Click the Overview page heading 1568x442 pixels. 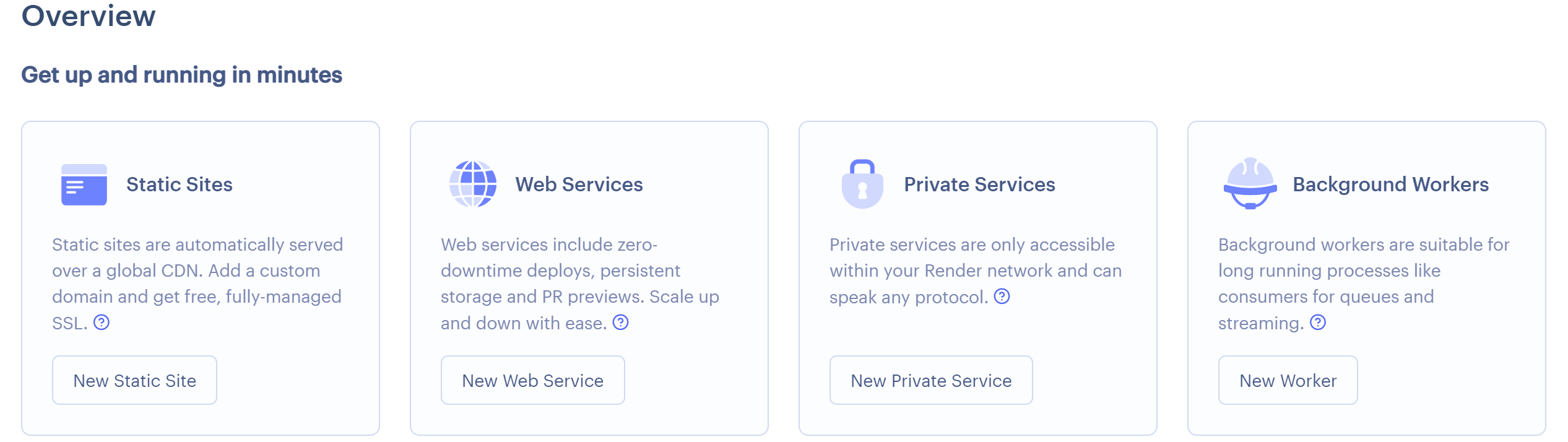[89, 15]
